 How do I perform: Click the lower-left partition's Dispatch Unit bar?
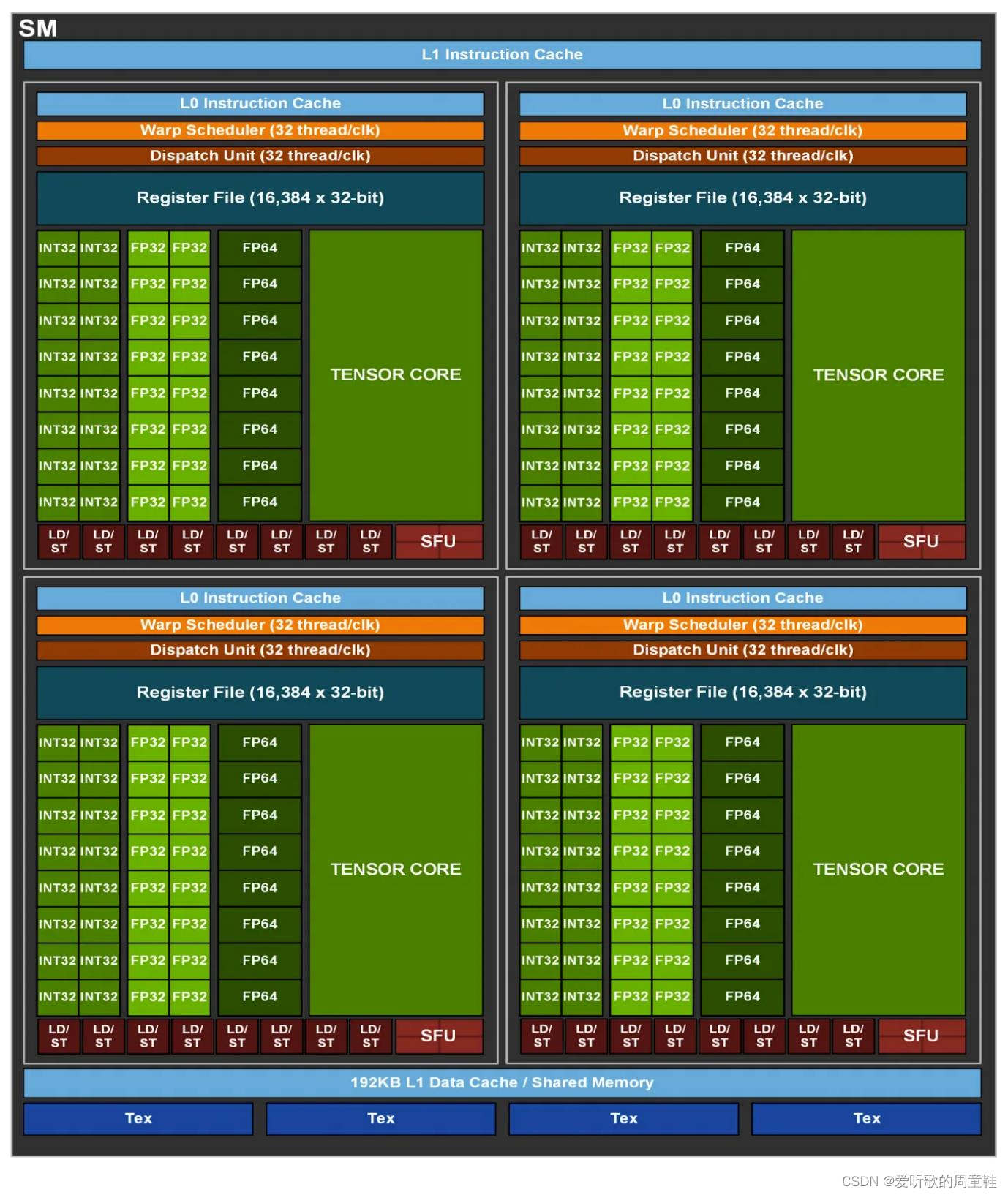(x=260, y=650)
